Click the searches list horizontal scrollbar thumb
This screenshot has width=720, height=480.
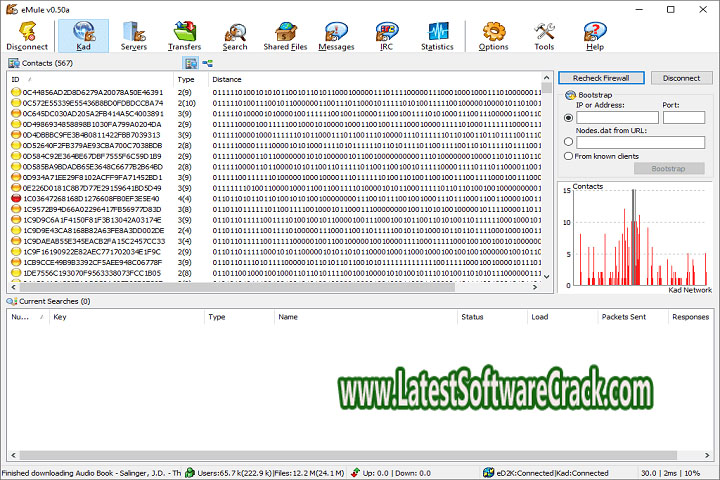point(348,455)
